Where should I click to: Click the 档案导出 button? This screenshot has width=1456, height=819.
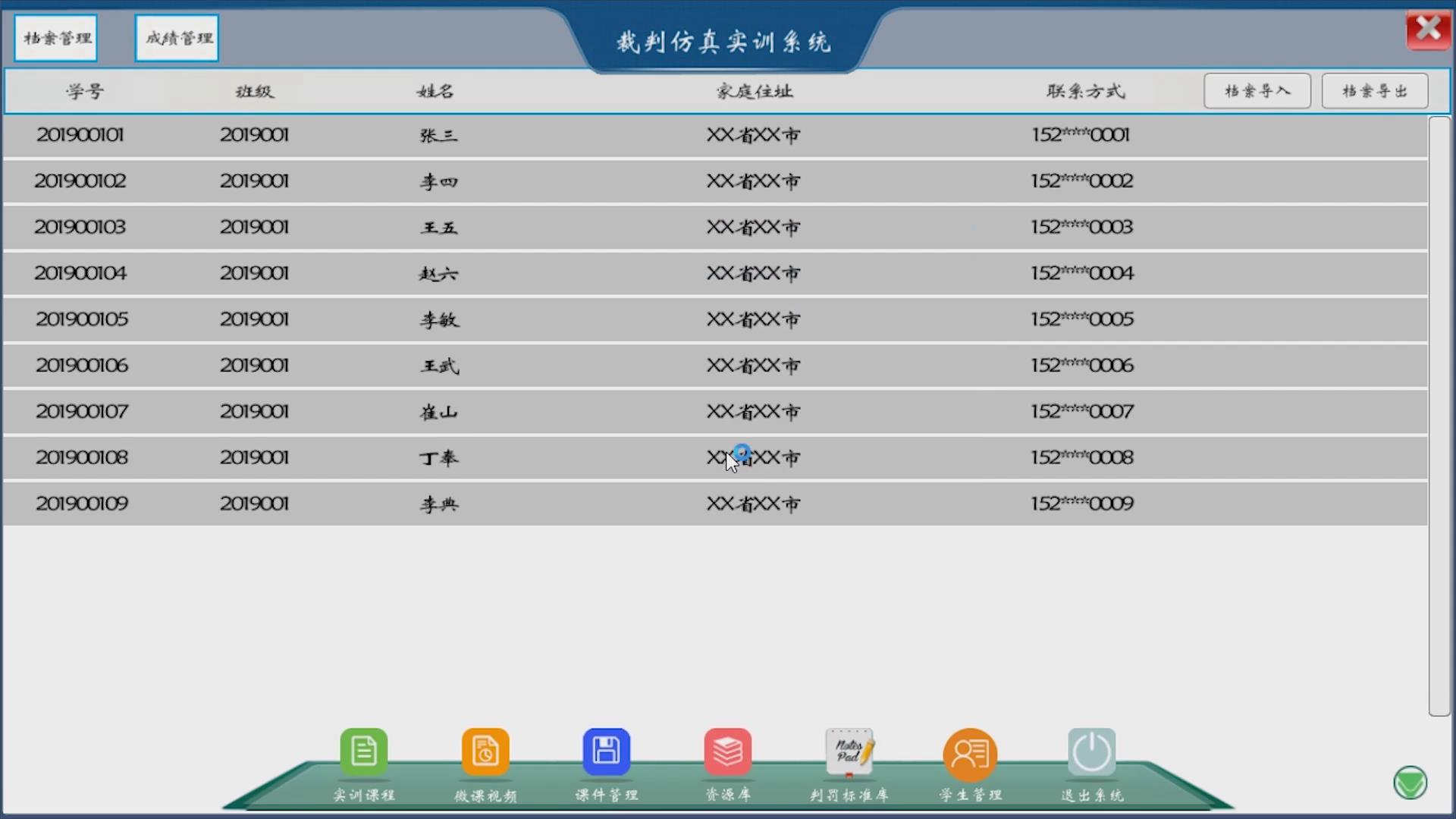click(1374, 91)
